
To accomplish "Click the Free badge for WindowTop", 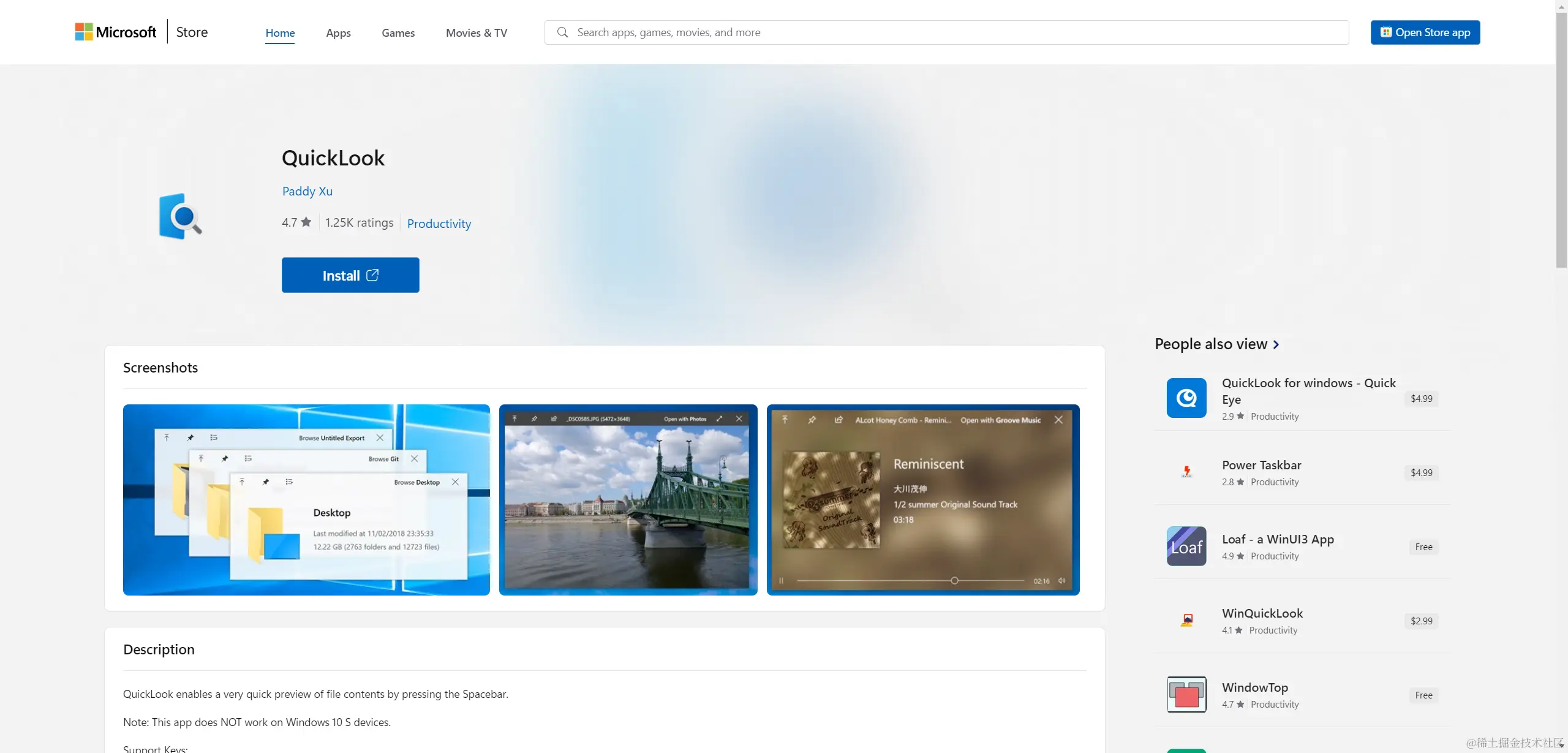I will coord(1423,695).
